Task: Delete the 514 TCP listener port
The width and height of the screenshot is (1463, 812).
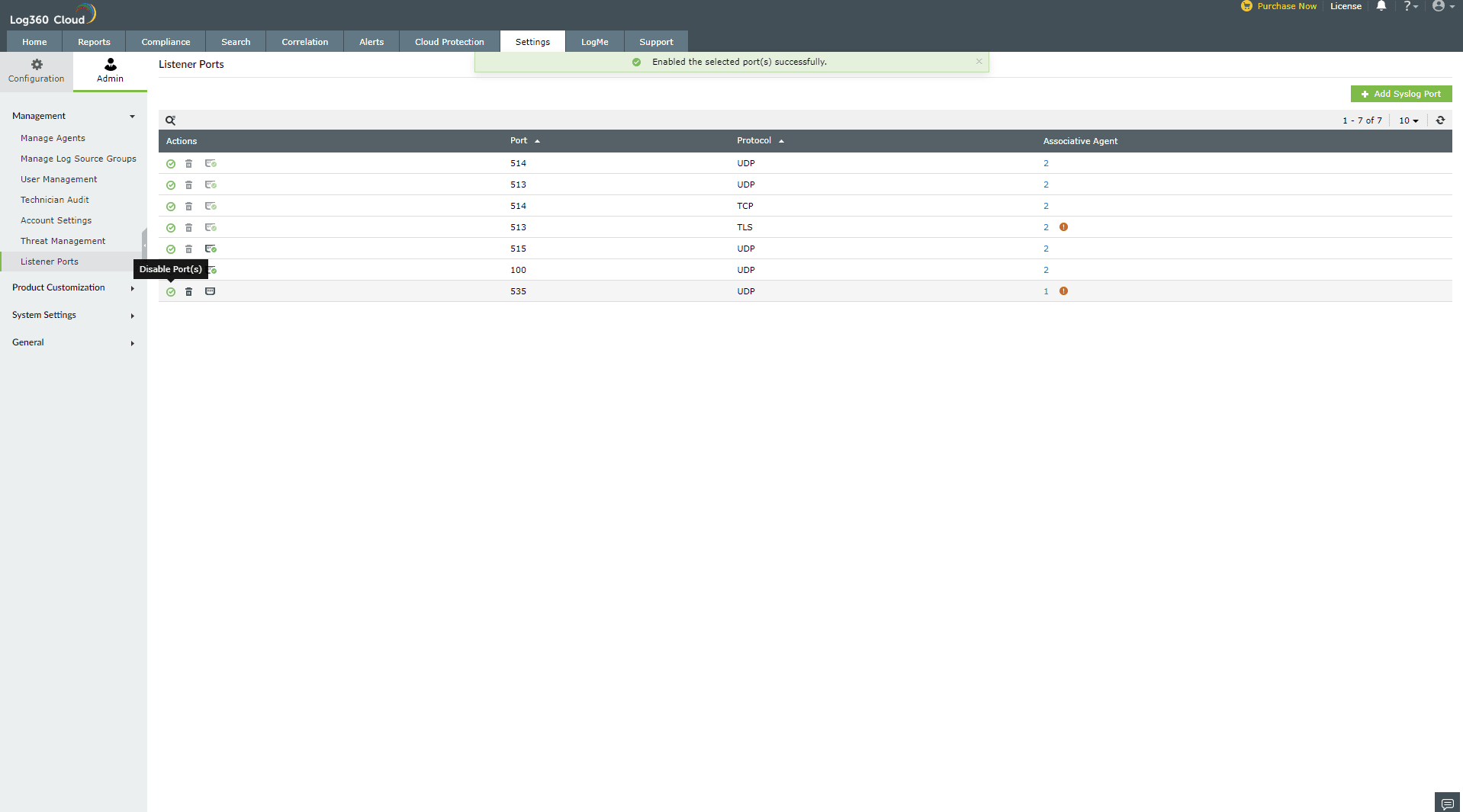Action: (188, 207)
